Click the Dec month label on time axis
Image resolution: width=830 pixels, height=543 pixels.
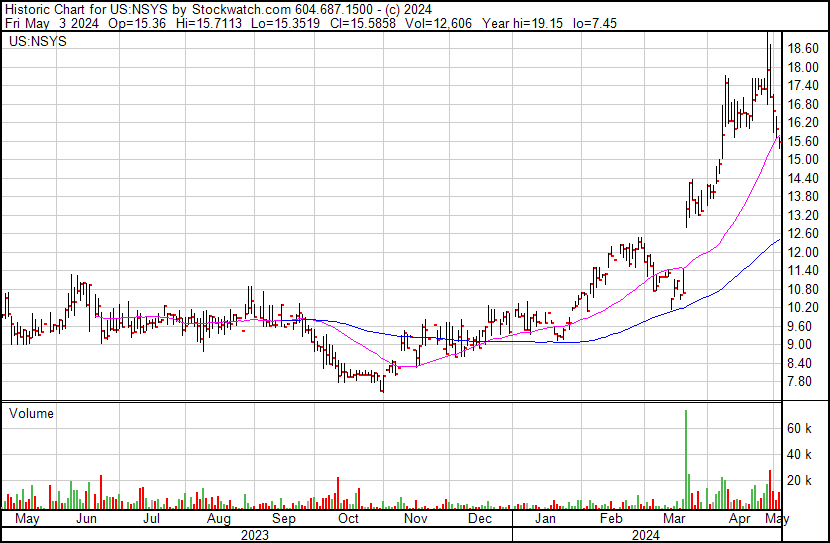(480, 520)
